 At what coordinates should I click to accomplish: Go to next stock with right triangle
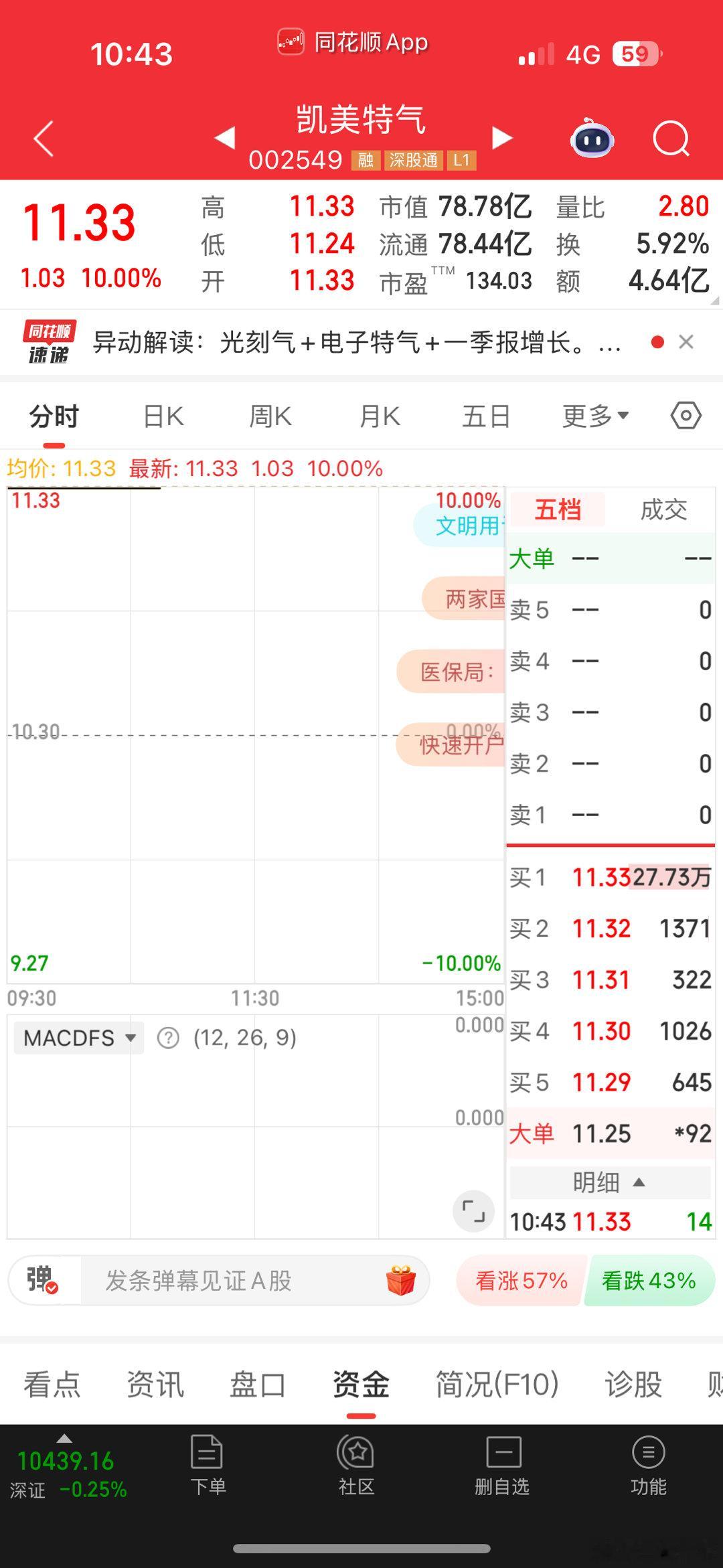tap(502, 138)
